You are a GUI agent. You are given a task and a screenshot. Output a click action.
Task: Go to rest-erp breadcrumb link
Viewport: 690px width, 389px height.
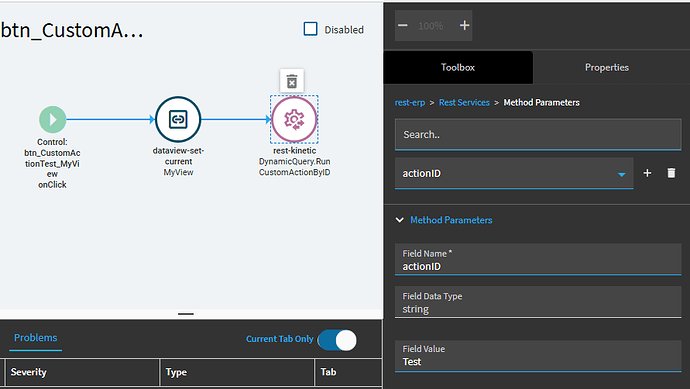click(410, 103)
